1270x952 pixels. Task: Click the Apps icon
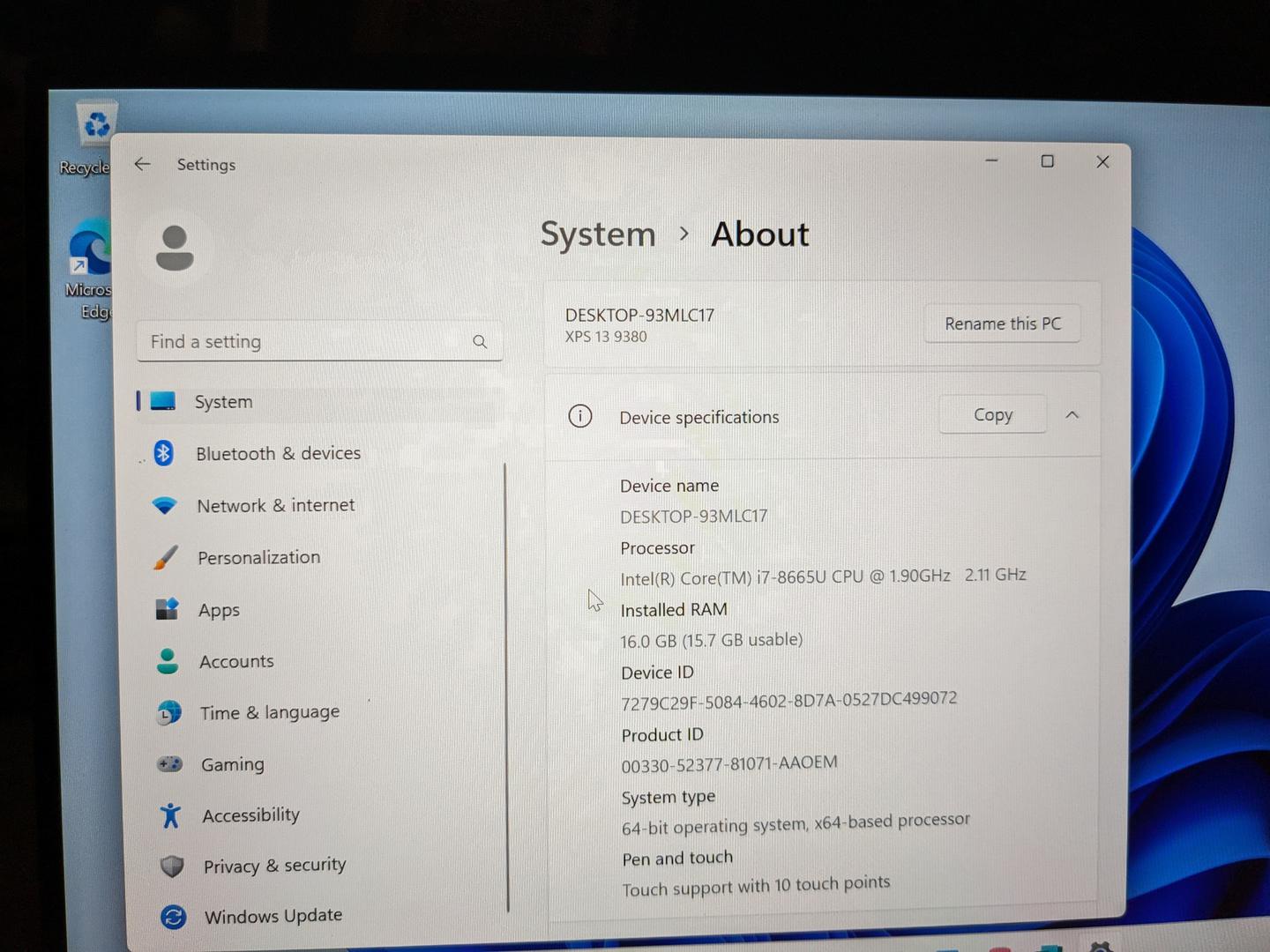point(167,609)
